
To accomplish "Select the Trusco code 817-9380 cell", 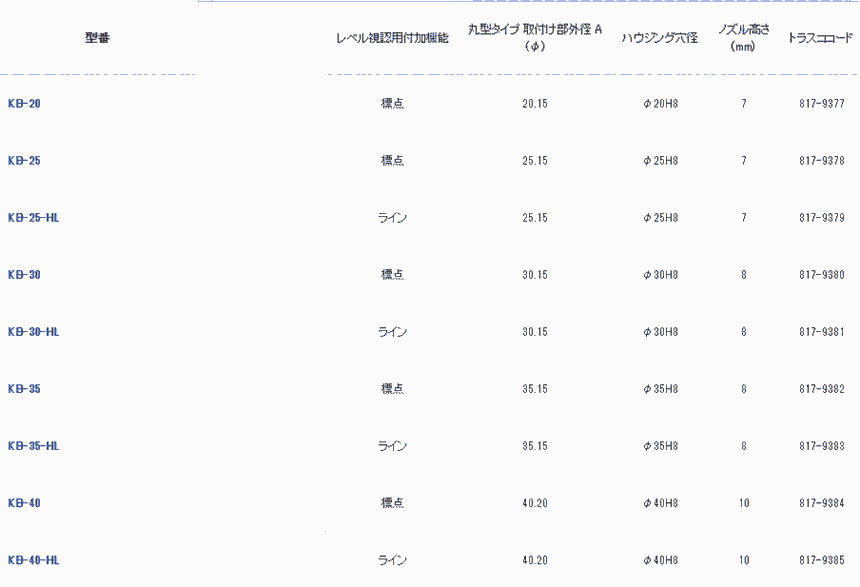I will tap(822, 275).
